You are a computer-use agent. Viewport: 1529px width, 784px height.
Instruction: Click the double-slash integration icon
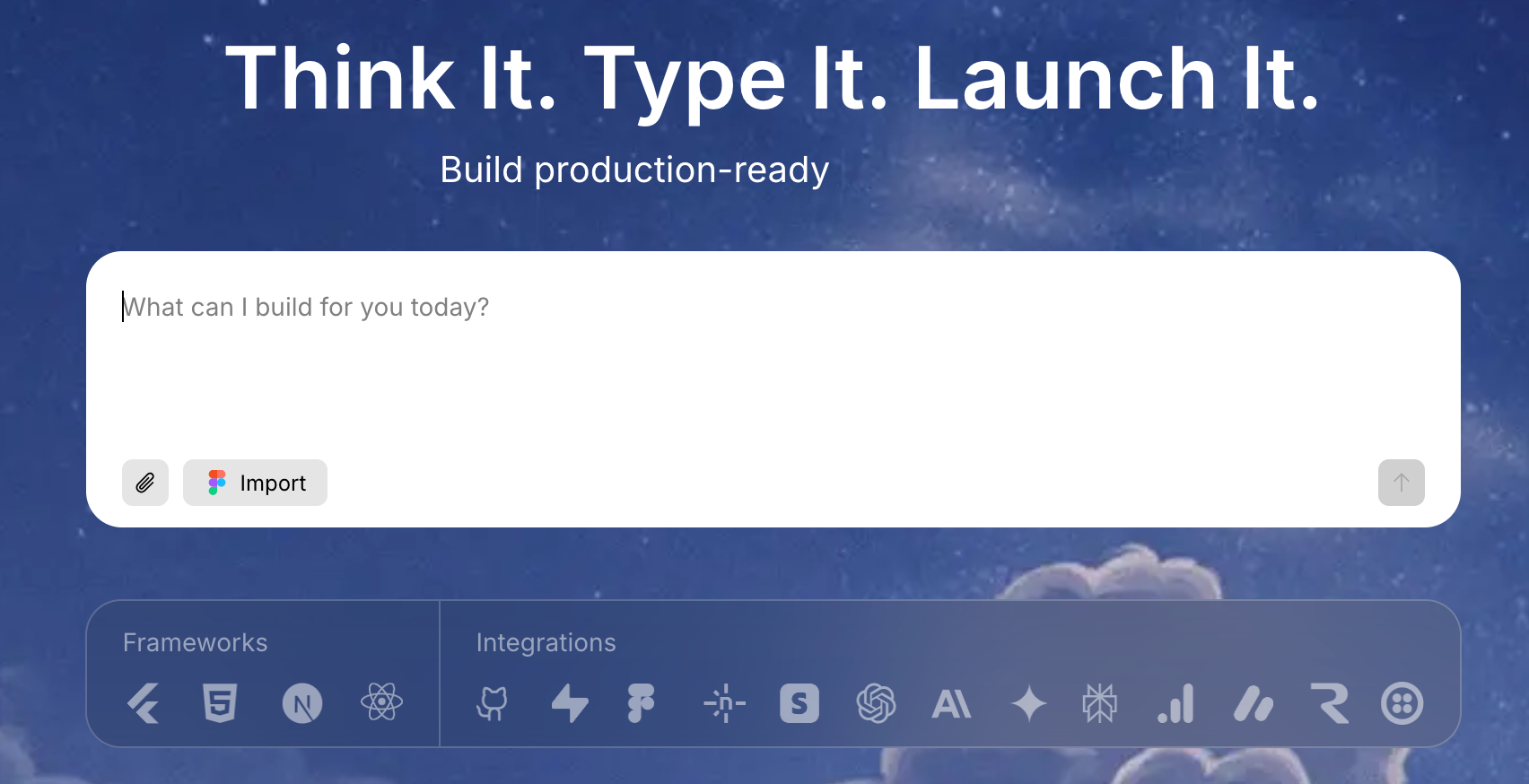click(x=1254, y=703)
